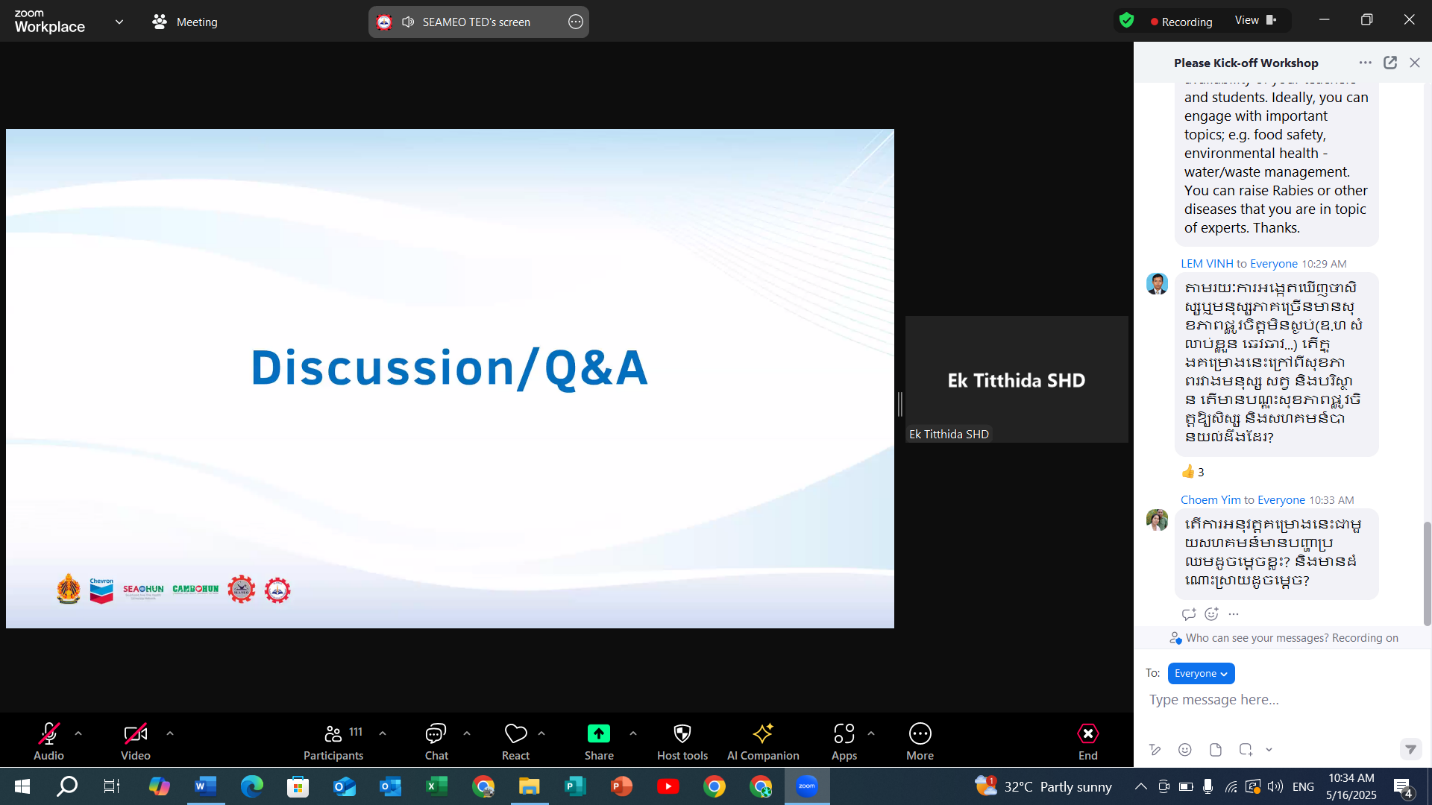The width and height of the screenshot is (1432, 805).
Task: Click the green Share screen icon
Action: click(598, 734)
